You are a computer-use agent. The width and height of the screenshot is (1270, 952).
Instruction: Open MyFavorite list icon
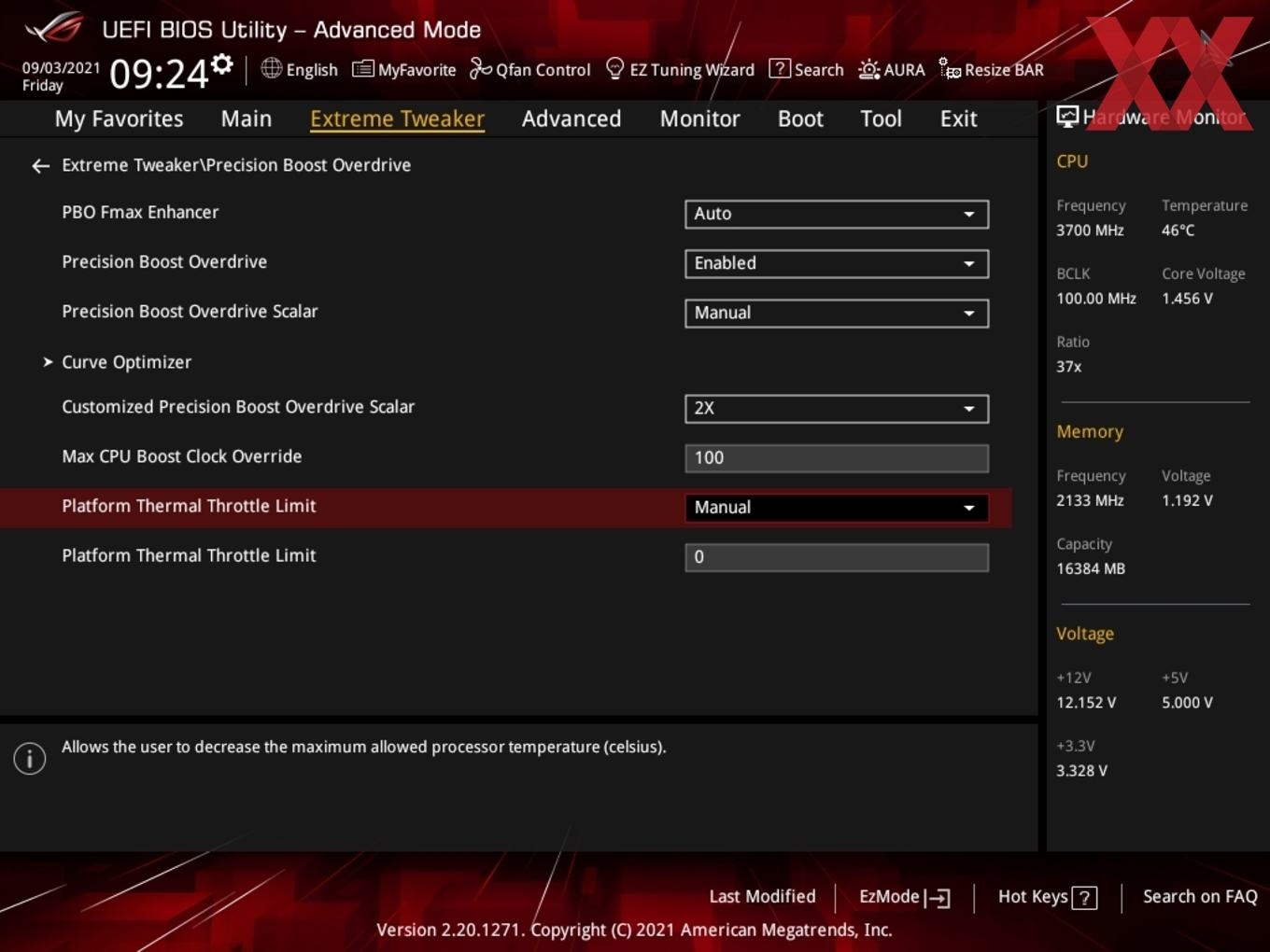point(363,69)
